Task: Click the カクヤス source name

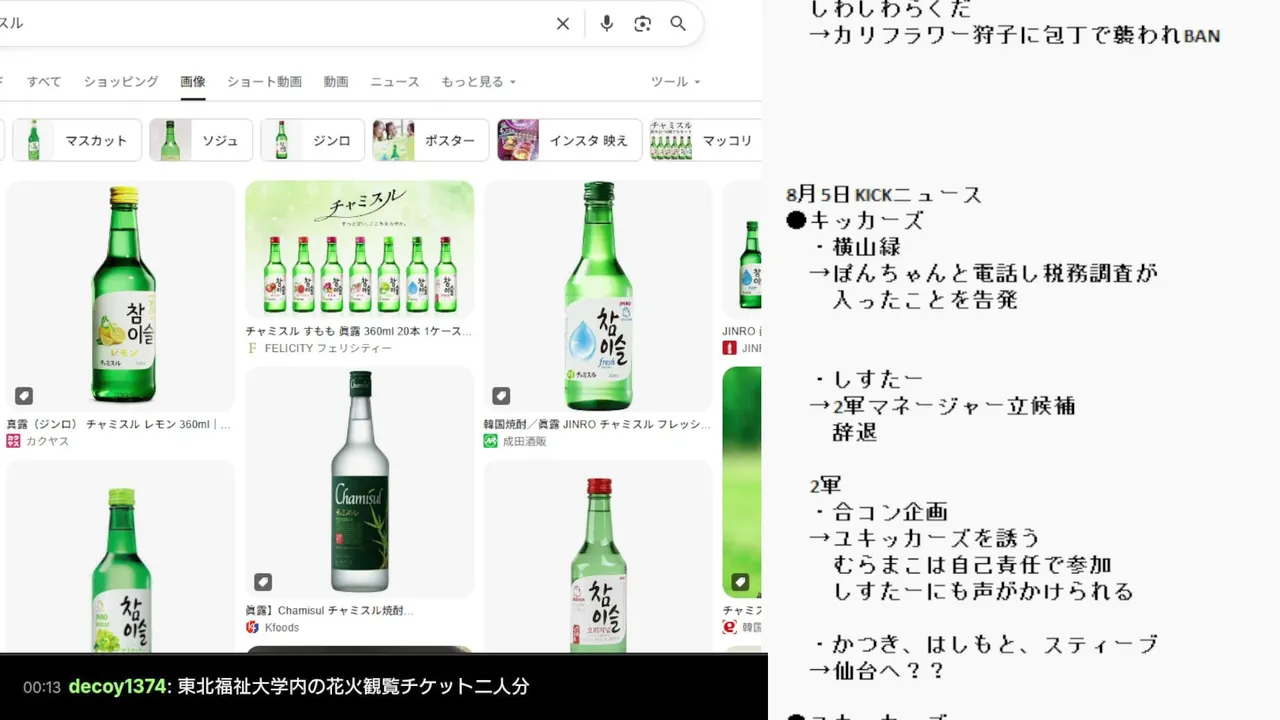Action: (x=47, y=441)
